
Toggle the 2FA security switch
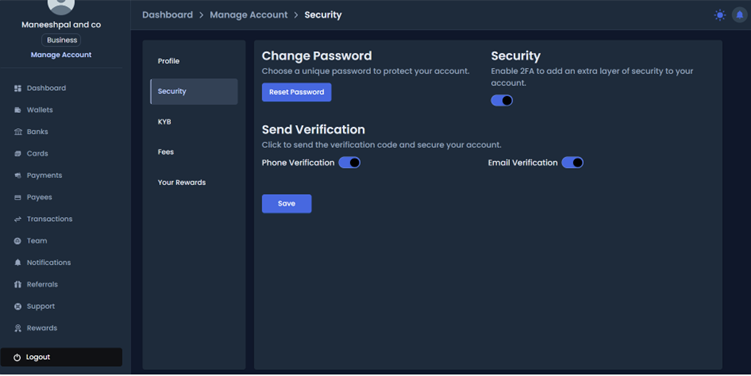tap(501, 100)
